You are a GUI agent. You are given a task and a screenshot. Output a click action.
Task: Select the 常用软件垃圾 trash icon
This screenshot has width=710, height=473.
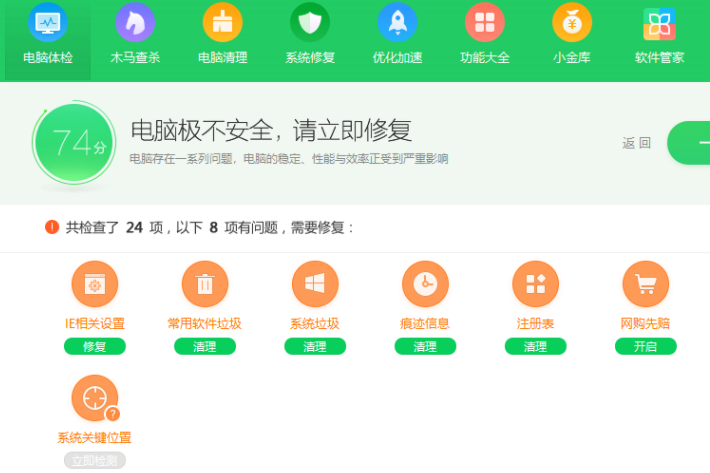pyautogui.click(x=205, y=284)
